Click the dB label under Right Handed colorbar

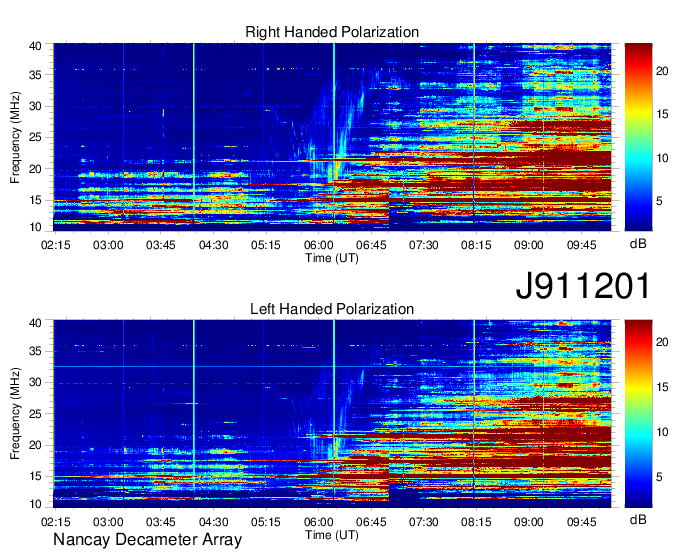coord(638,244)
